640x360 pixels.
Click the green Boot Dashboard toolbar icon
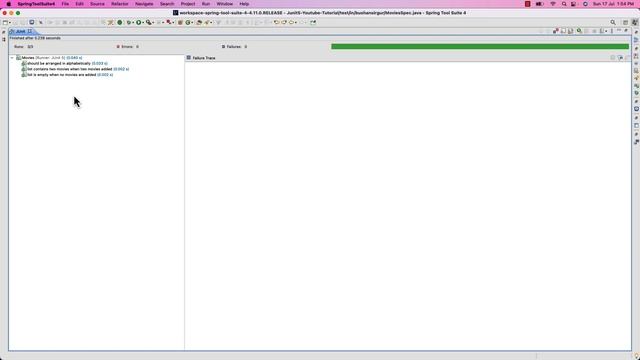click(120, 22)
